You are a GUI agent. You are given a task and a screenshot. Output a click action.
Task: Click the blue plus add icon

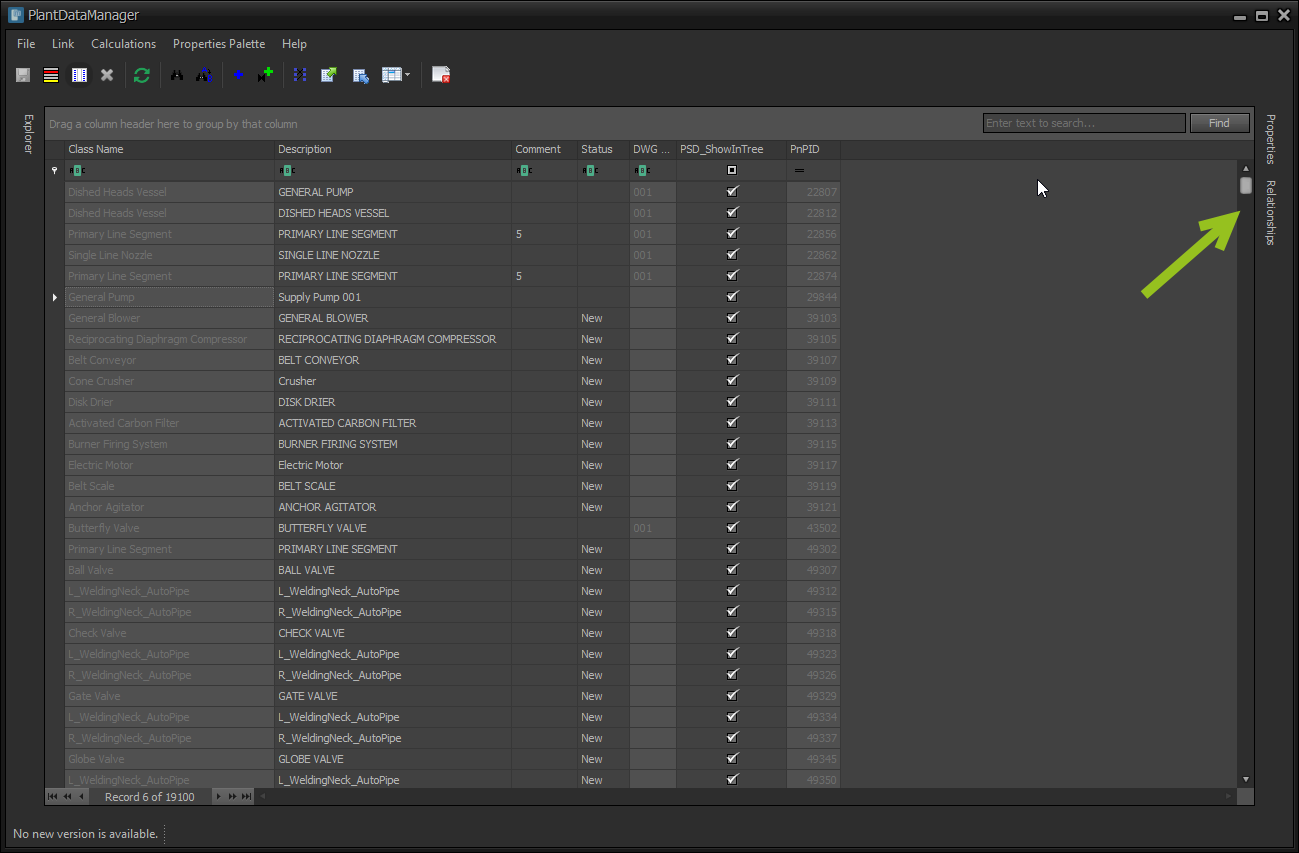(238, 75)
